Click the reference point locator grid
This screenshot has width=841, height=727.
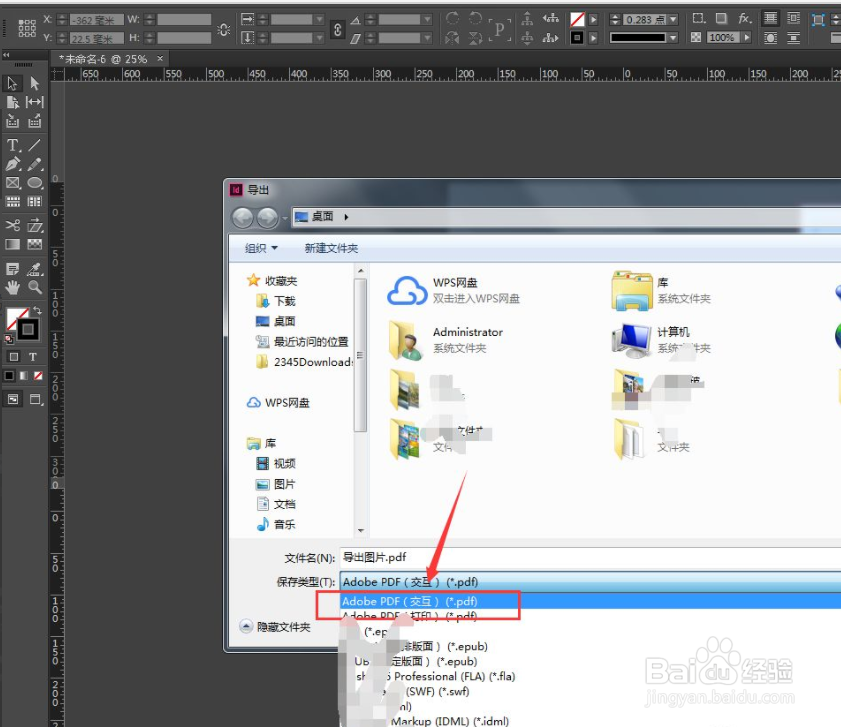(x=27, y=28)
